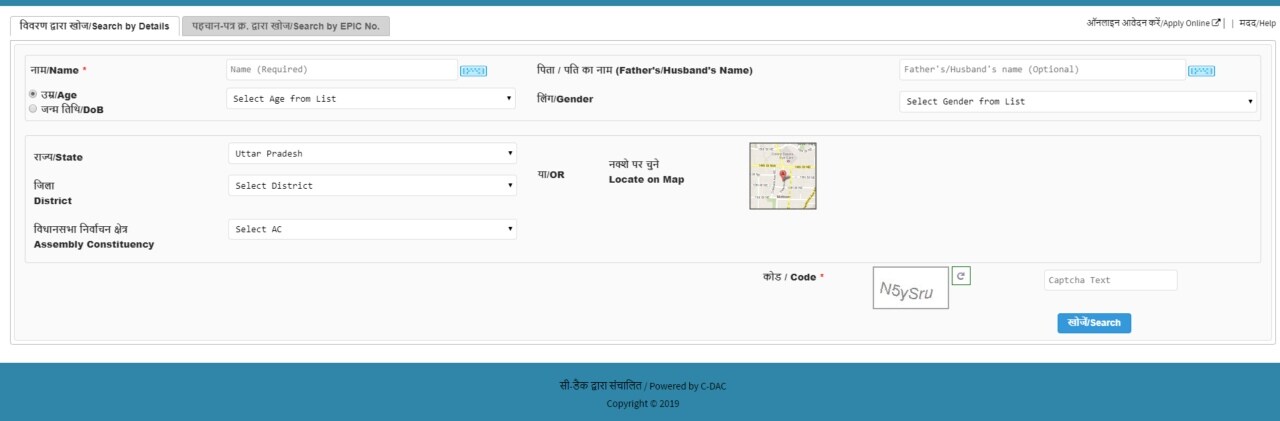Viewport: 1280px width, 421px height.
Task: Click the Copyright © 2019 footer text
Action: tap(642, 404)
